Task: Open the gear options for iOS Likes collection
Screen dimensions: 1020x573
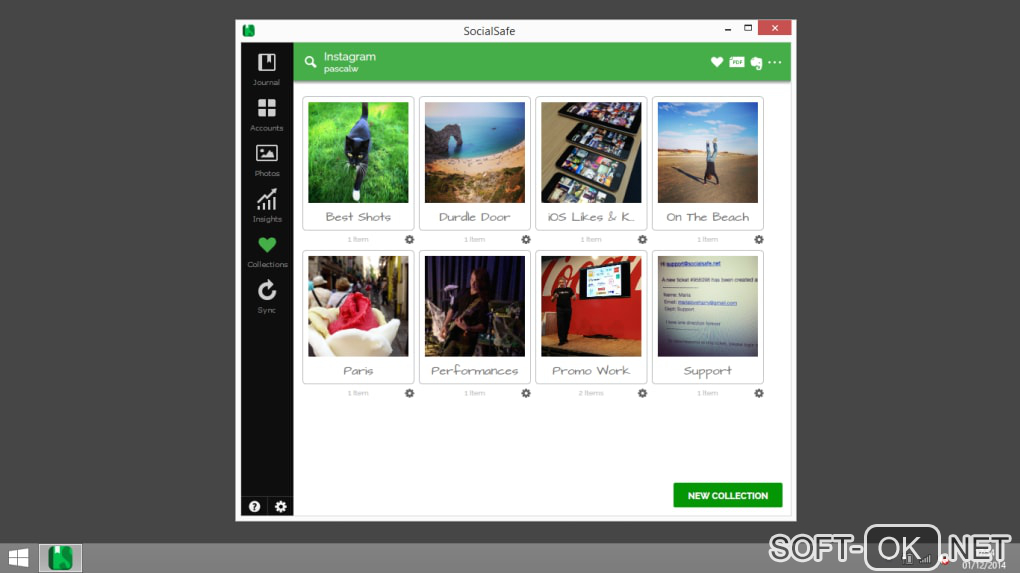Action: pos(642,239)
